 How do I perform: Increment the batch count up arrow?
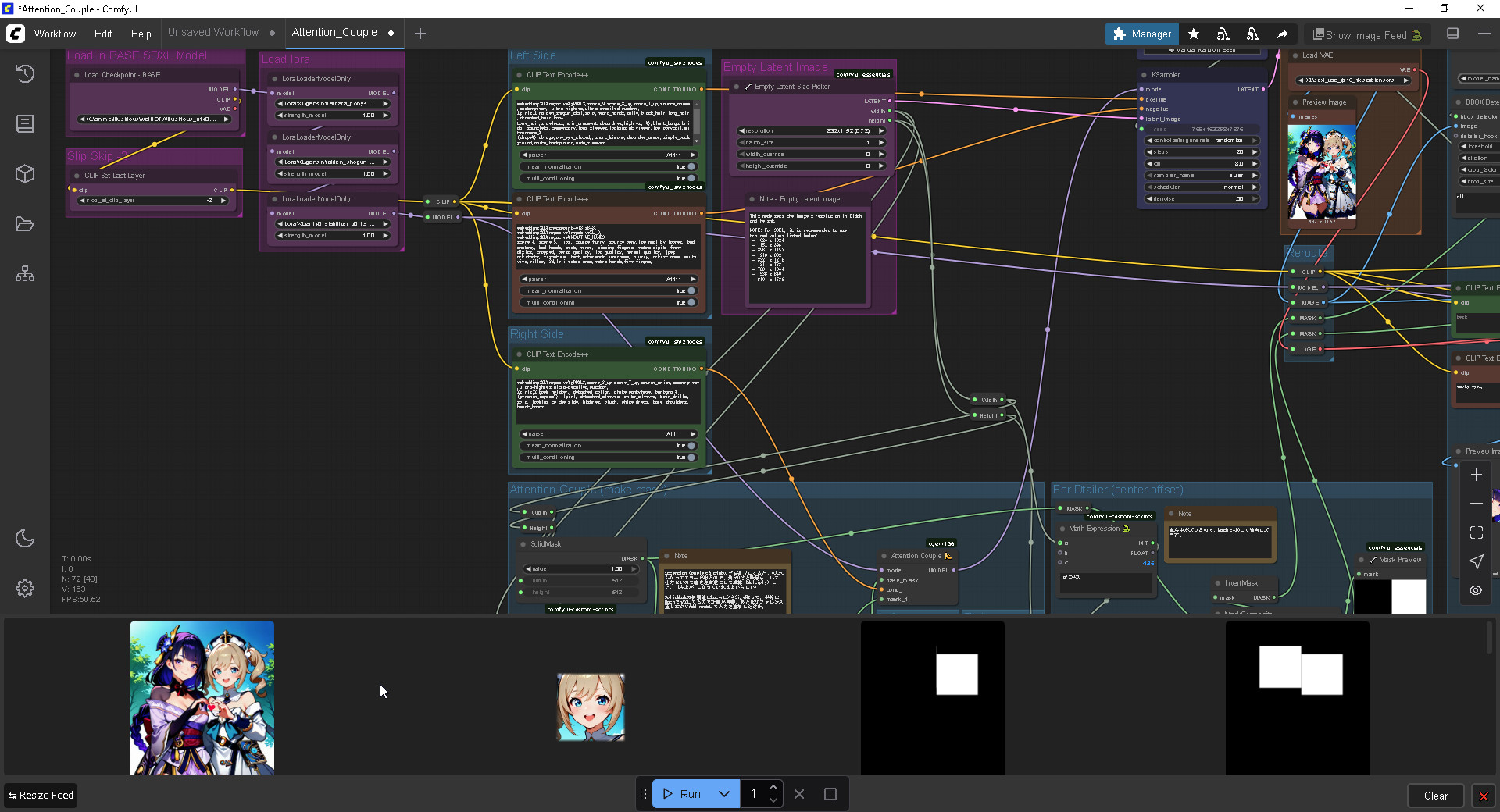pos(773,788)
